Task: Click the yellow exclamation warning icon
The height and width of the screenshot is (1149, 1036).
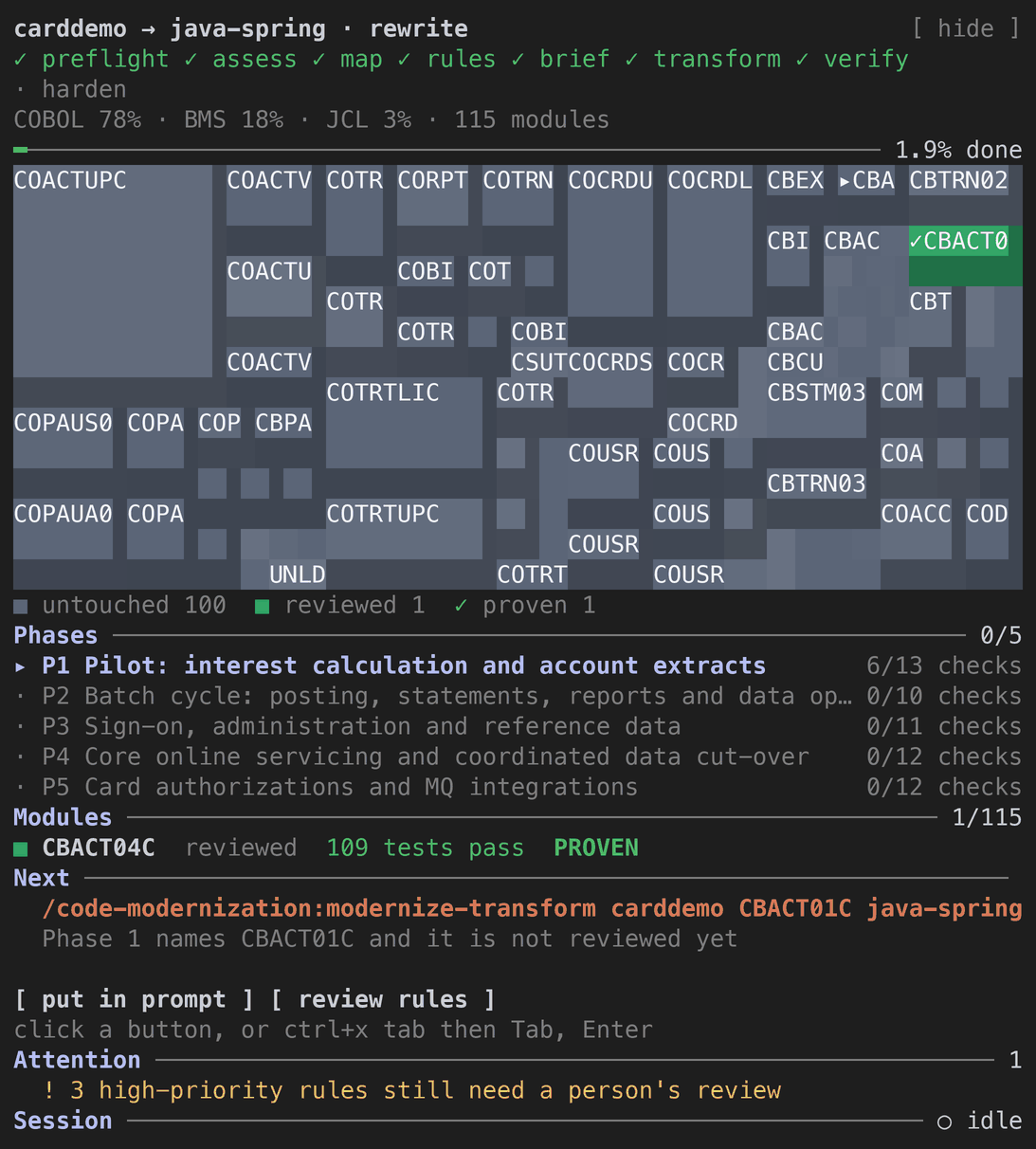Action: [49, 1090]
